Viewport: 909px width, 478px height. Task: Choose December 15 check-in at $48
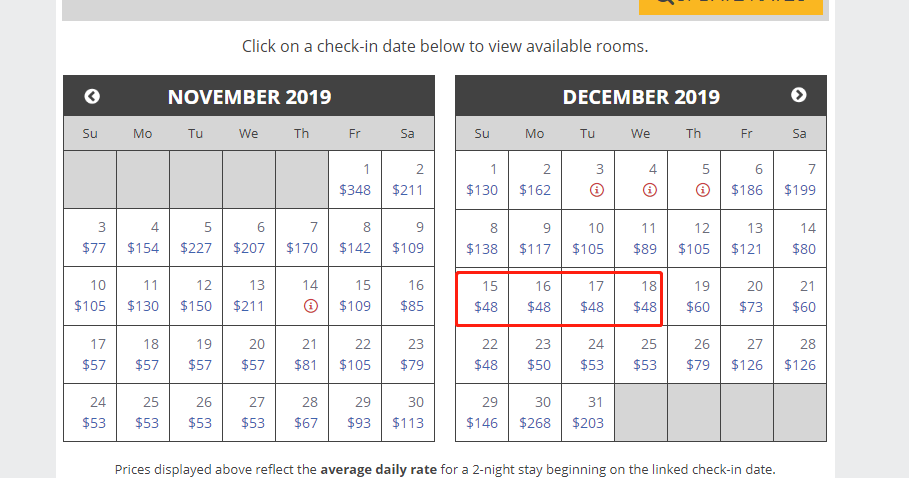[x=482, y=297]
